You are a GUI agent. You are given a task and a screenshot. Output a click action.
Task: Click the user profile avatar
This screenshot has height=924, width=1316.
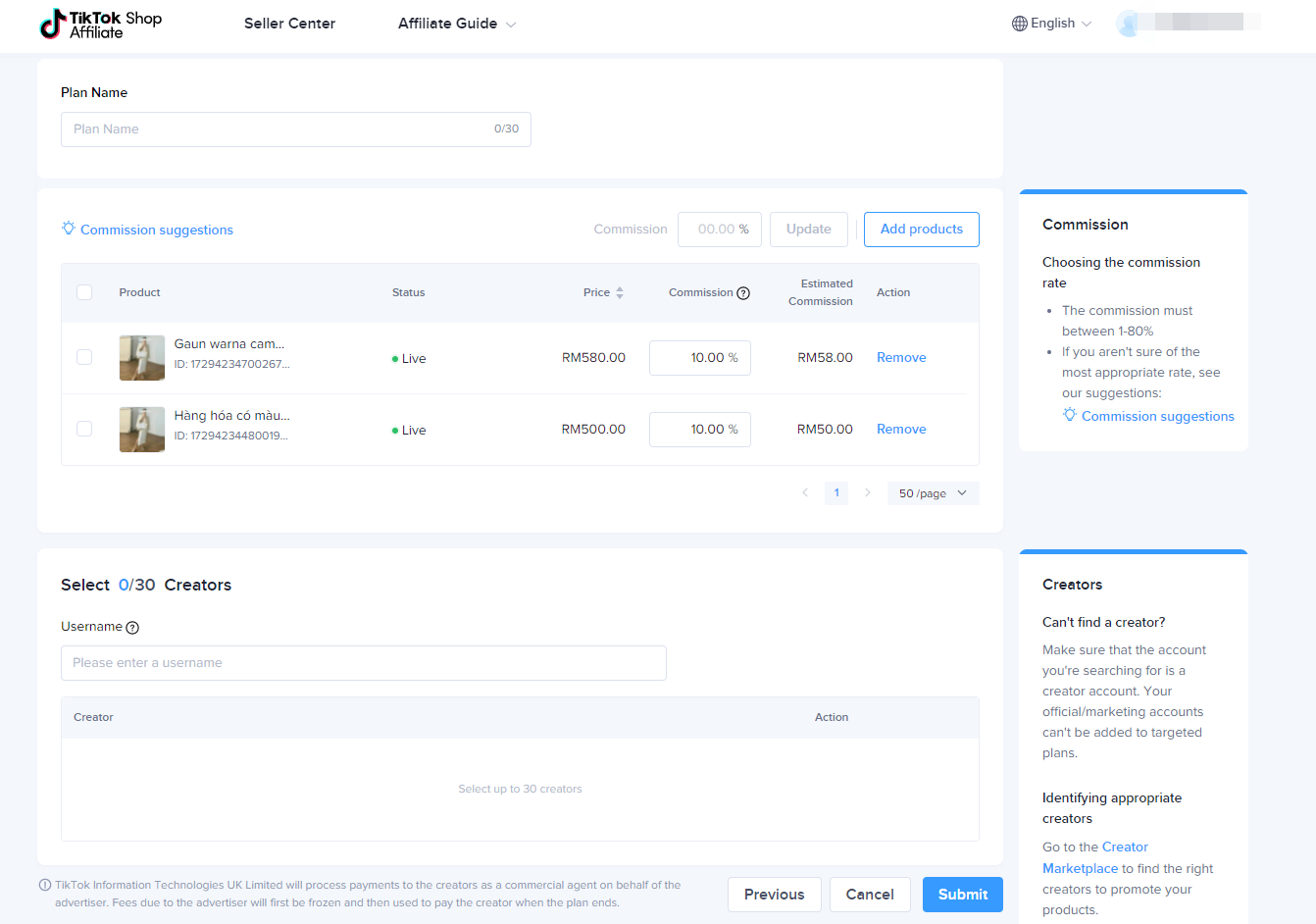(x=1129, y=24)
